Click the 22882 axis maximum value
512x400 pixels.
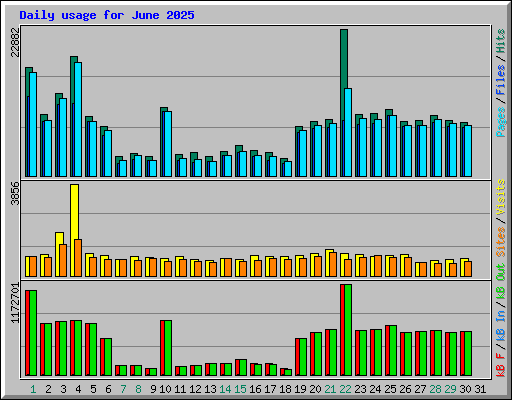(15, 43)
